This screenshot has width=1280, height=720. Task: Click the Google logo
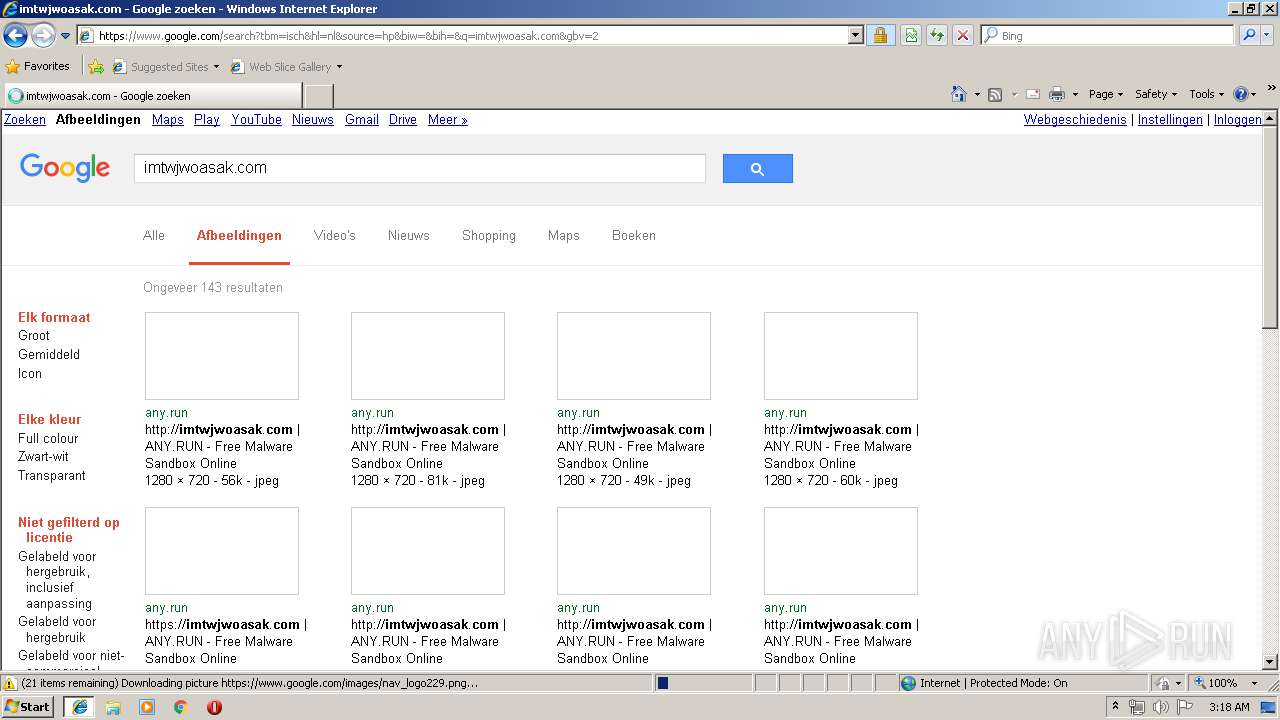pos(65,168)
